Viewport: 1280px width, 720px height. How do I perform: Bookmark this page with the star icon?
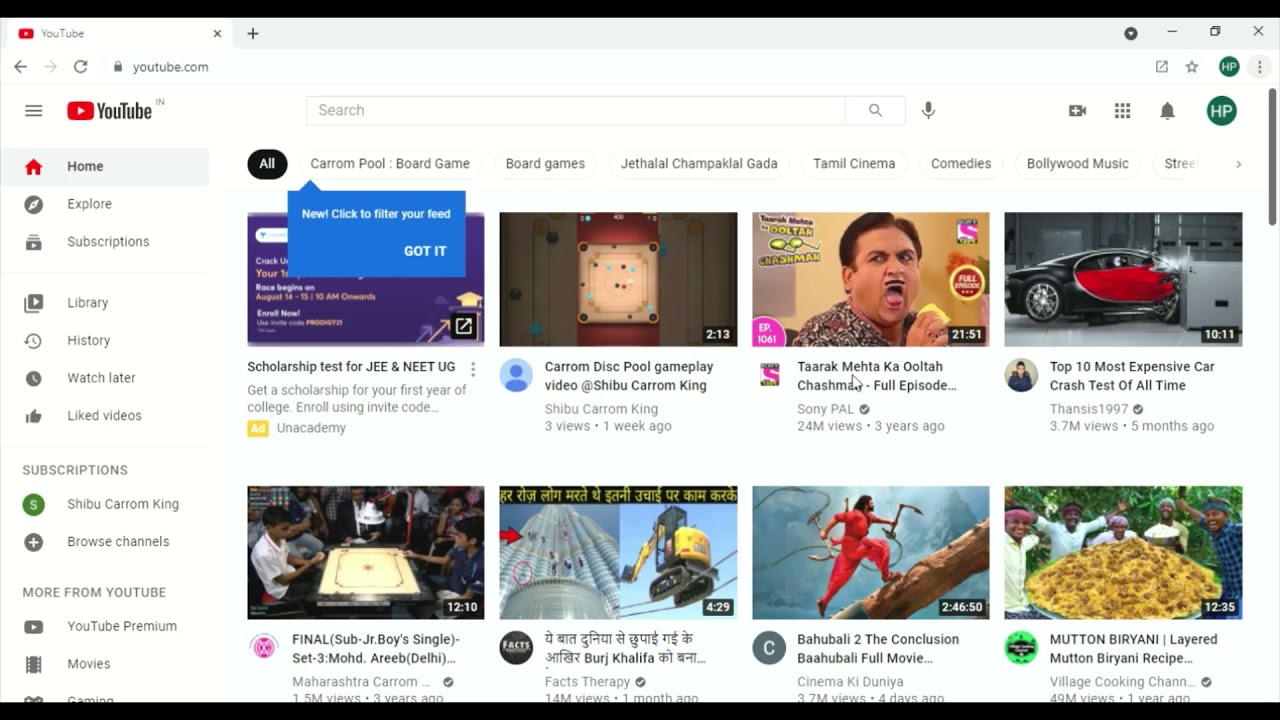[x=1192, y=67]
